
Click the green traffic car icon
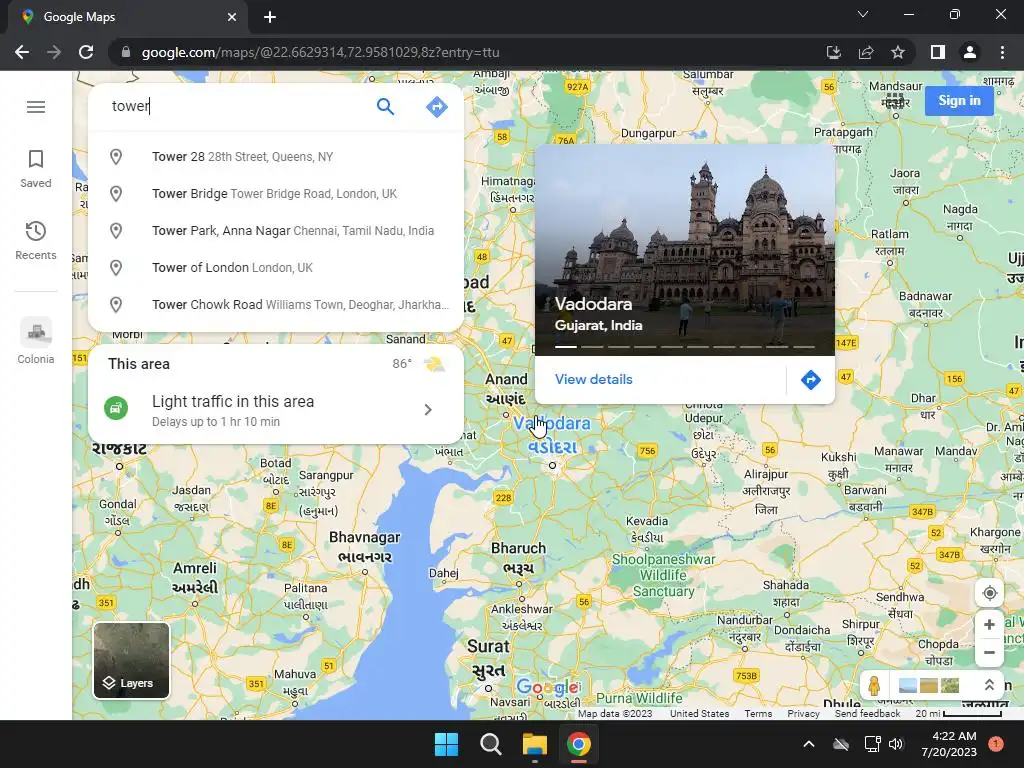tap(116, 409)
